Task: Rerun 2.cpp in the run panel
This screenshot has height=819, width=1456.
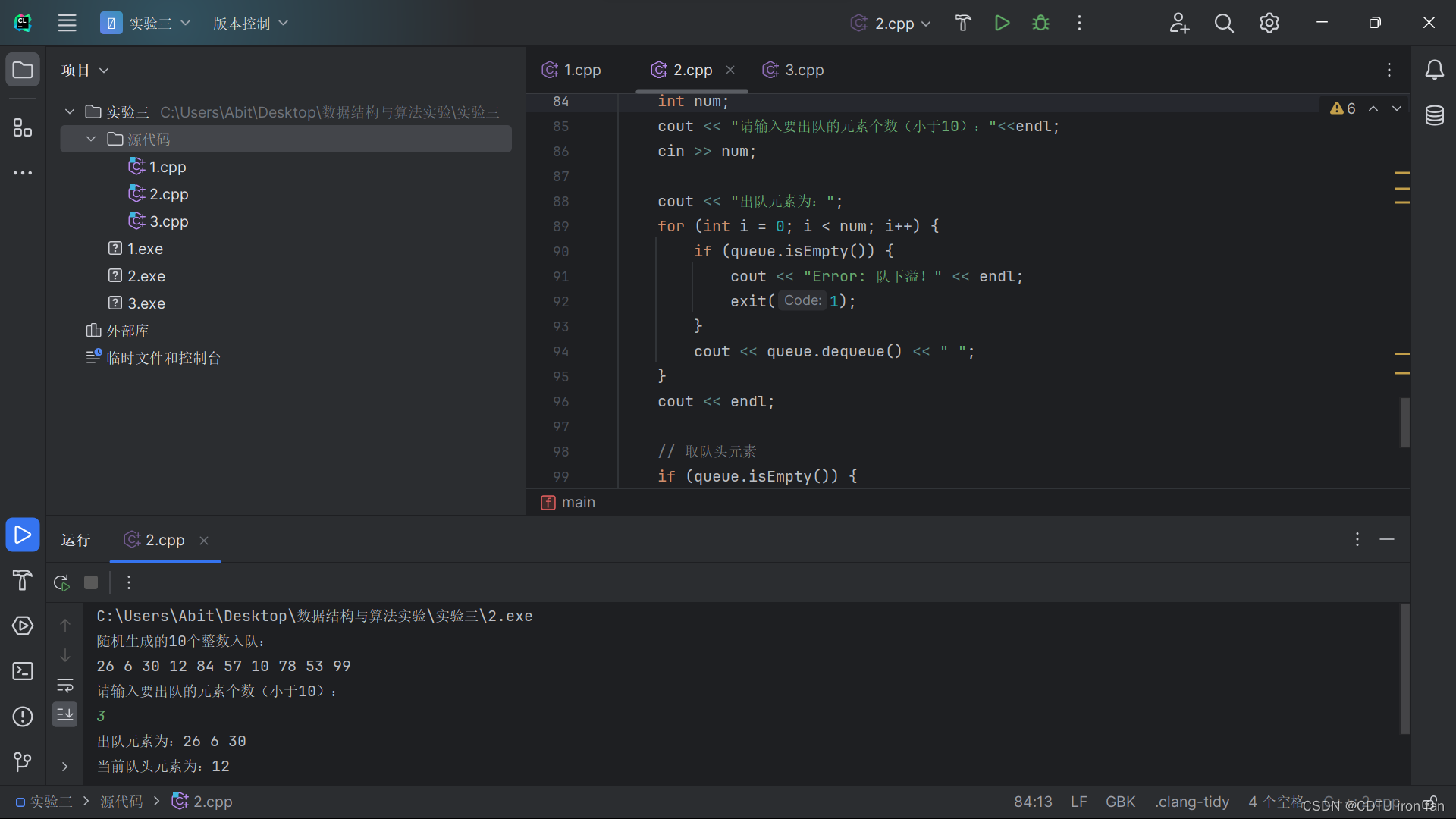Action: (61, 582)
